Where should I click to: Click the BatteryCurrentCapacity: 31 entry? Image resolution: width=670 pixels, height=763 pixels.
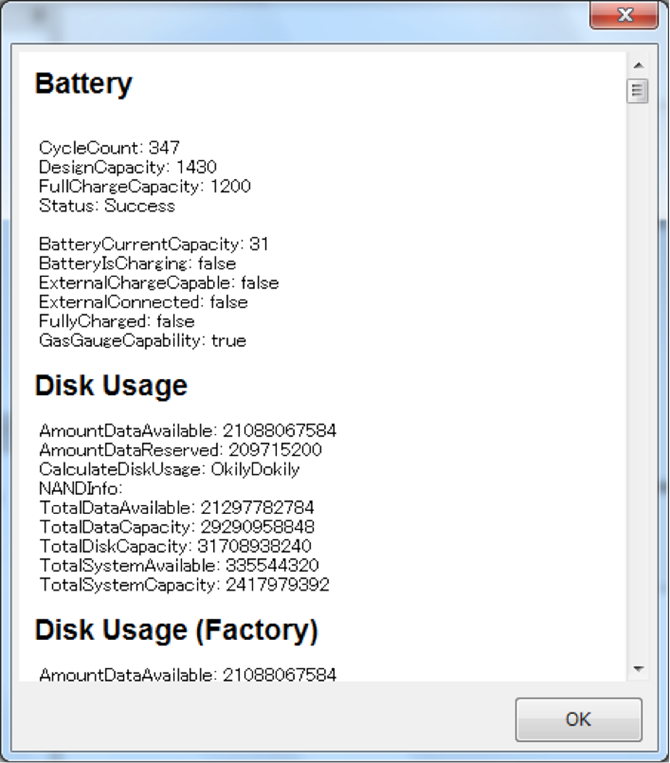pyautogui.click(x=154, y=244)
